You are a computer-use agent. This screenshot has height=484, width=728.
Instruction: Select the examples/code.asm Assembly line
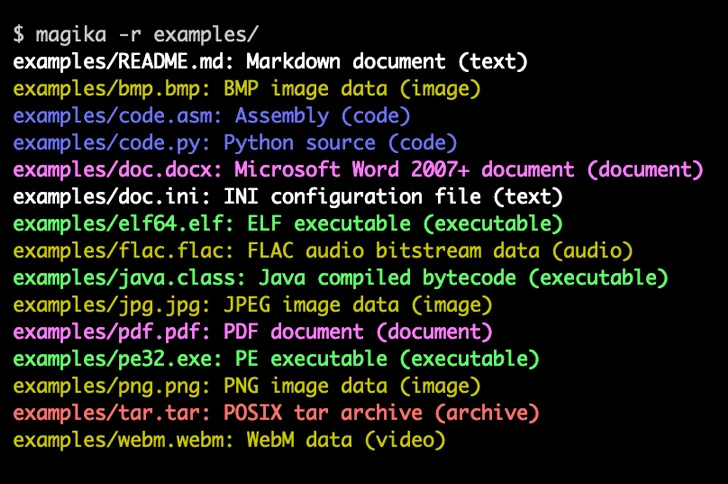click(x=212, y=116)
